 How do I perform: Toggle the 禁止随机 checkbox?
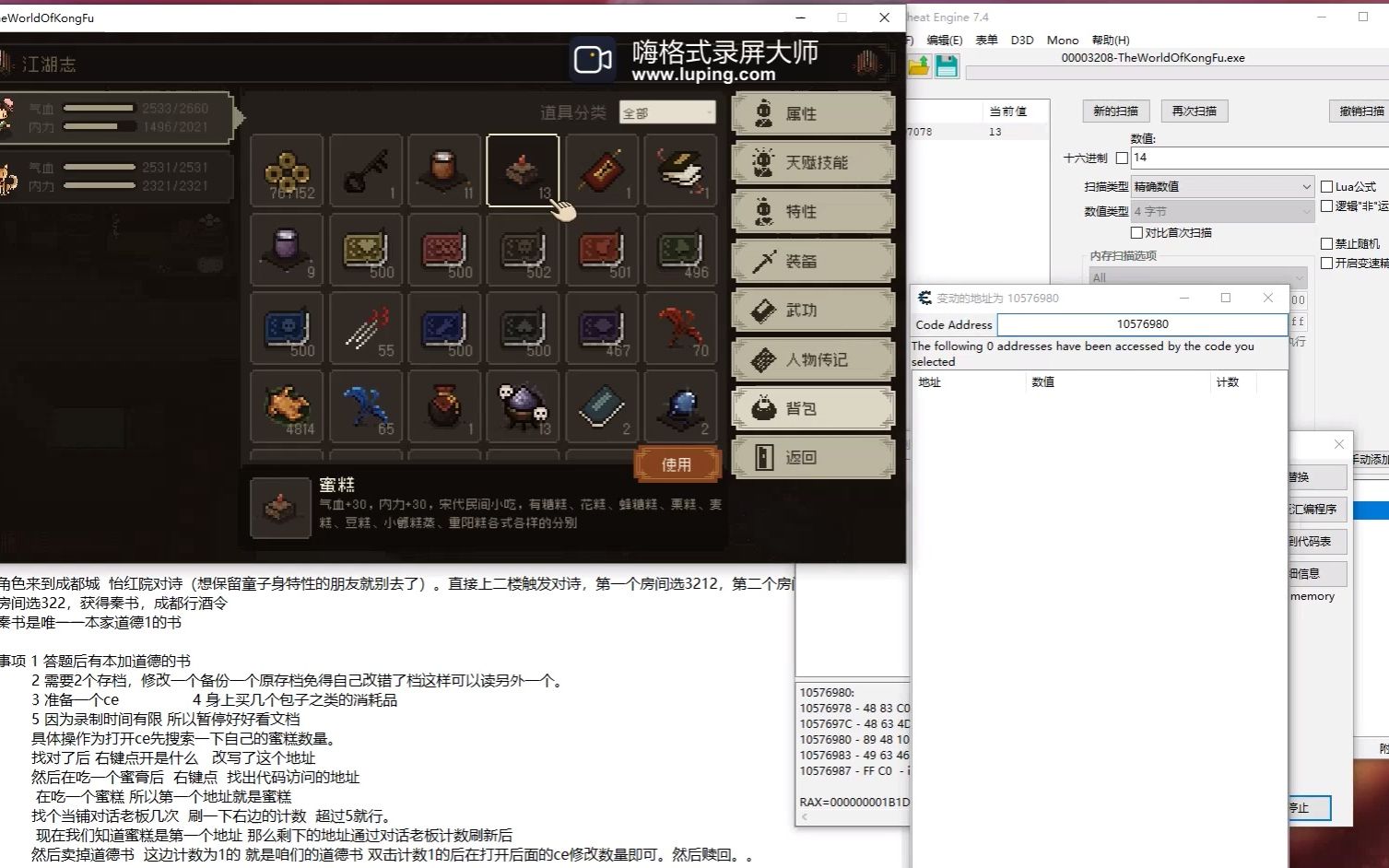1326,243
